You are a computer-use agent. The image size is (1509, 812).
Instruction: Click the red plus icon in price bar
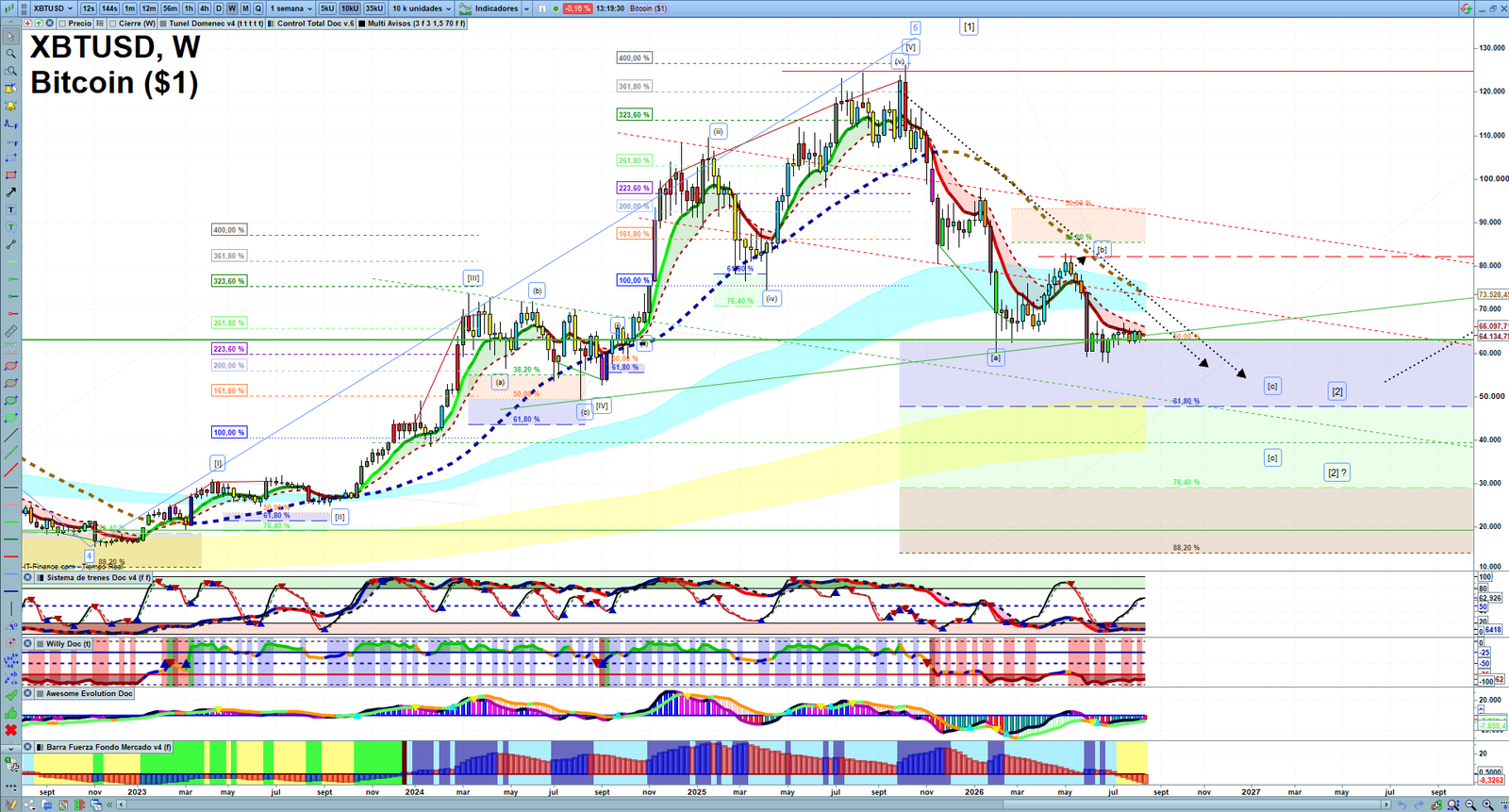27,24
